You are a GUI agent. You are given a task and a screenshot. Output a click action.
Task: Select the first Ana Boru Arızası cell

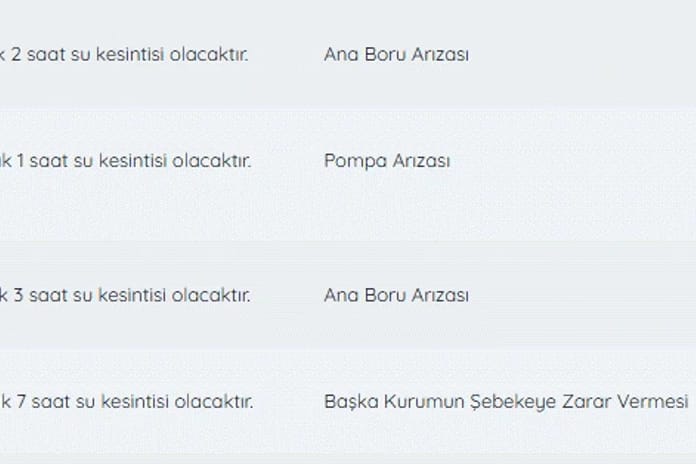(396, 54)
